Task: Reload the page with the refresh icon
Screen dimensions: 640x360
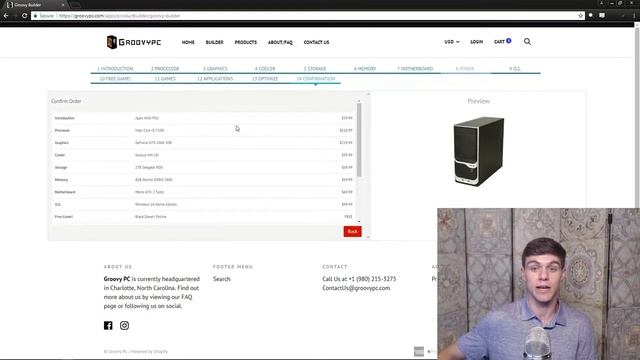Action: (x=24, y=16)
